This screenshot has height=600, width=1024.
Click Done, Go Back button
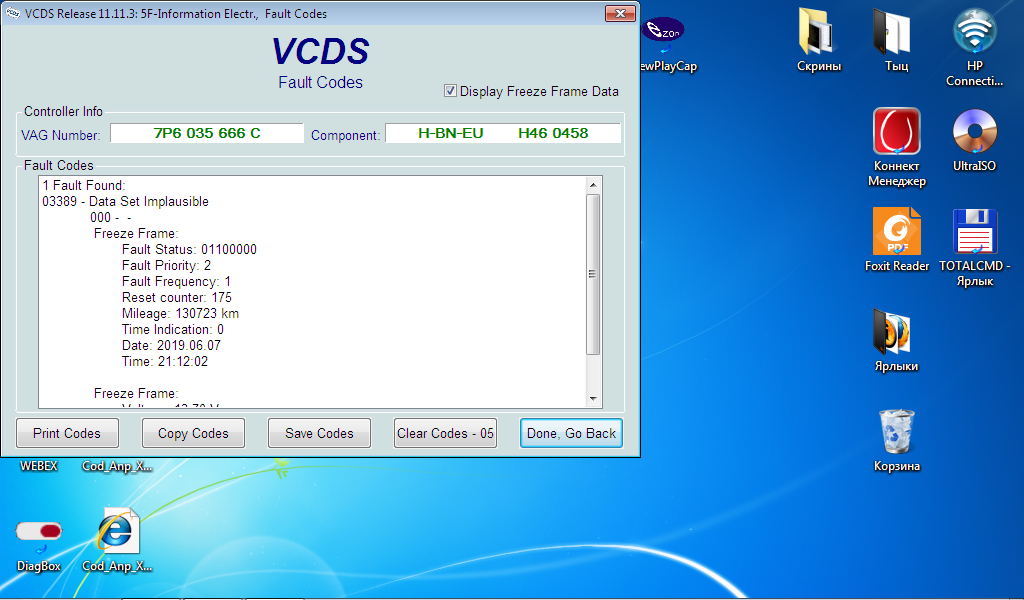[571, 433]
